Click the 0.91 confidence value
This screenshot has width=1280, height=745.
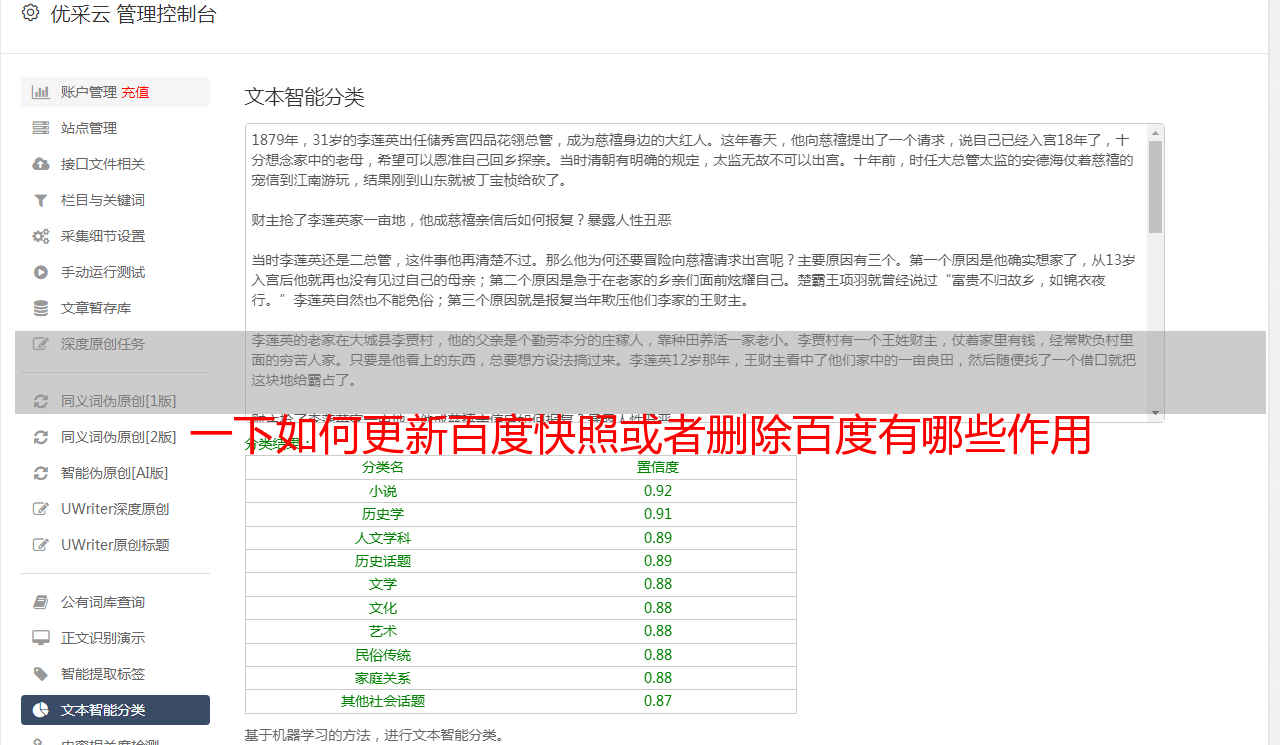point(658,514)
